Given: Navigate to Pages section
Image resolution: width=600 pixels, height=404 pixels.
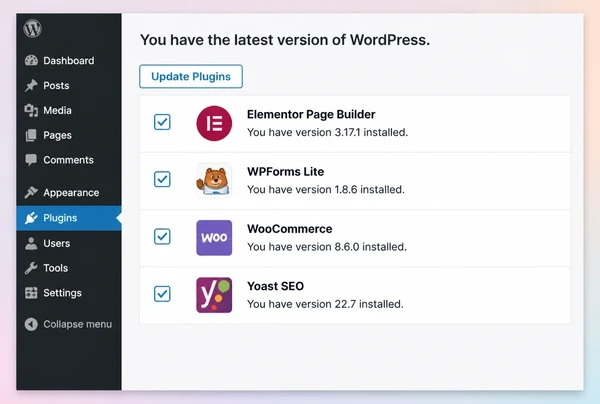Looking at the screenshot, I should [69, 135].
